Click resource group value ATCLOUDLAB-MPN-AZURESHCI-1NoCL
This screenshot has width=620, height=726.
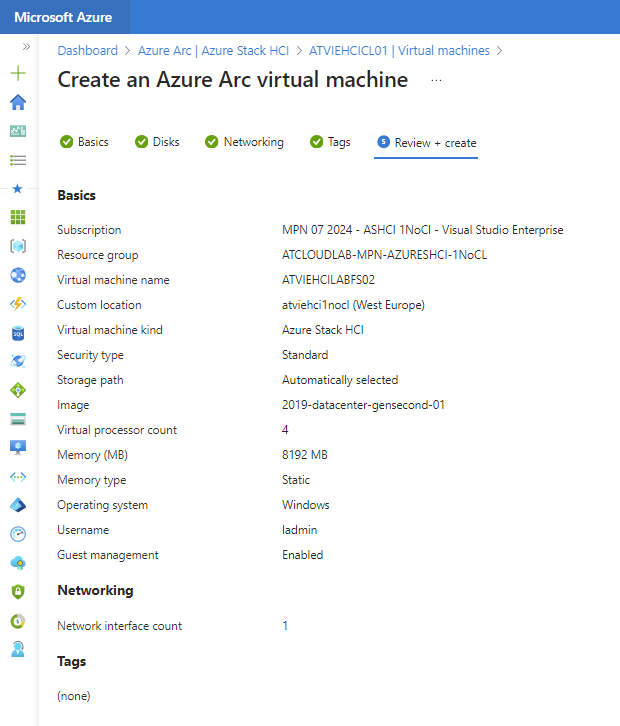tap(384, 255)
